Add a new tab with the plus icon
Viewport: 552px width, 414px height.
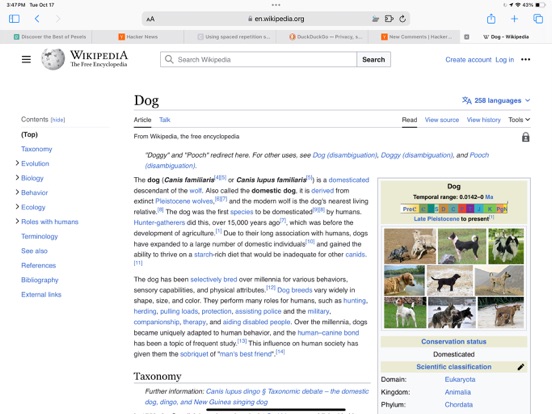(x=514, y=19)
